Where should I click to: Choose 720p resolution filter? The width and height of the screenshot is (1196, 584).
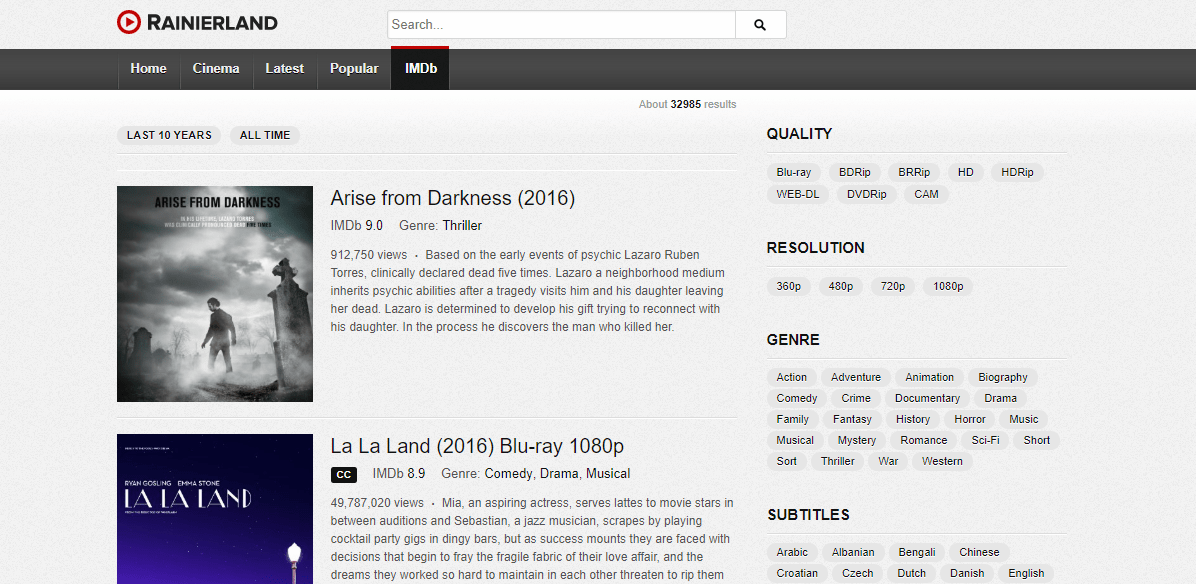pyautogui.click(x=892, y=287)
